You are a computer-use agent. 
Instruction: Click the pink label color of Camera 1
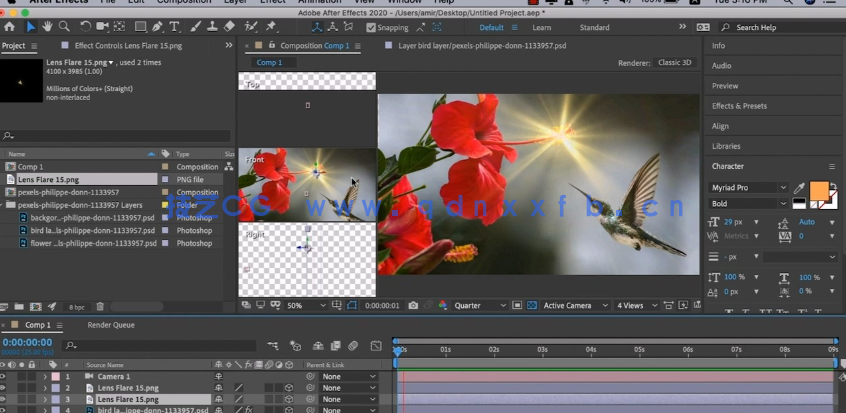(x=56, y=376)
